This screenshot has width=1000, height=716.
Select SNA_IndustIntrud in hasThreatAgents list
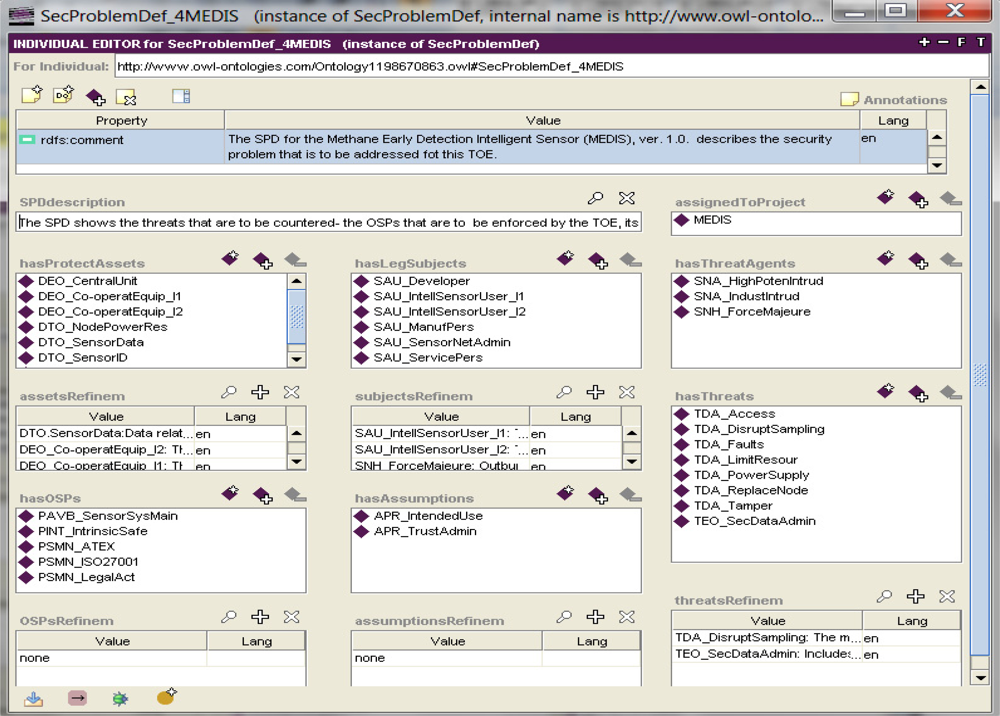pyautogui.click(x=746, y=296)
